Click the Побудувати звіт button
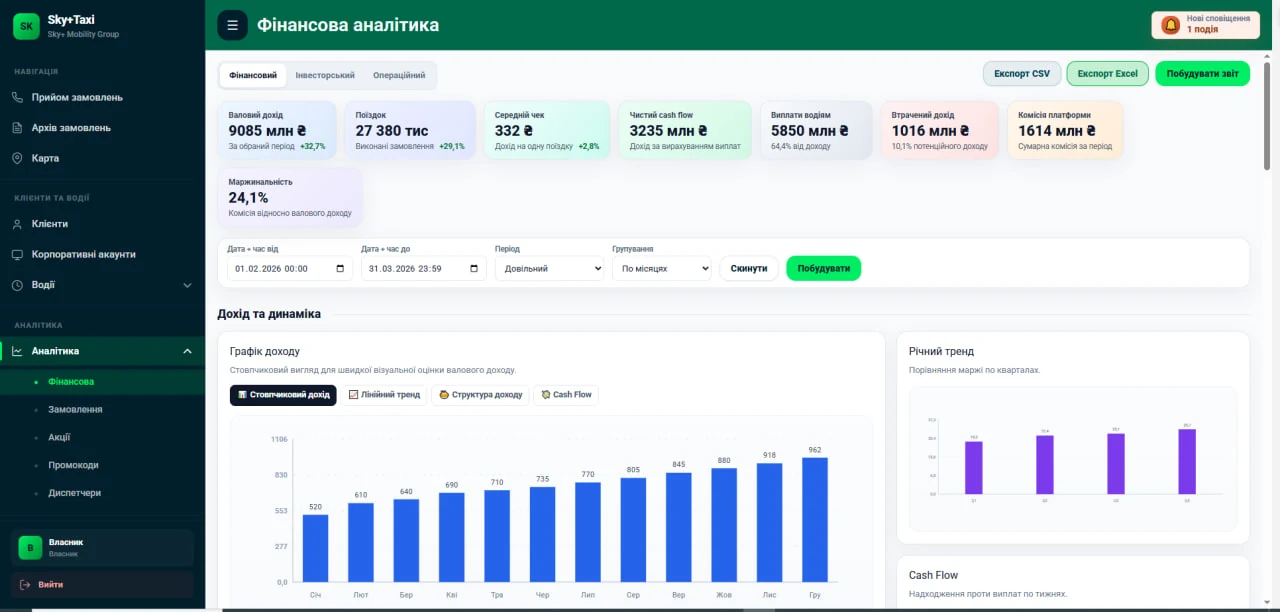Screen dimensions: 1280x612 coord(1202,74)
